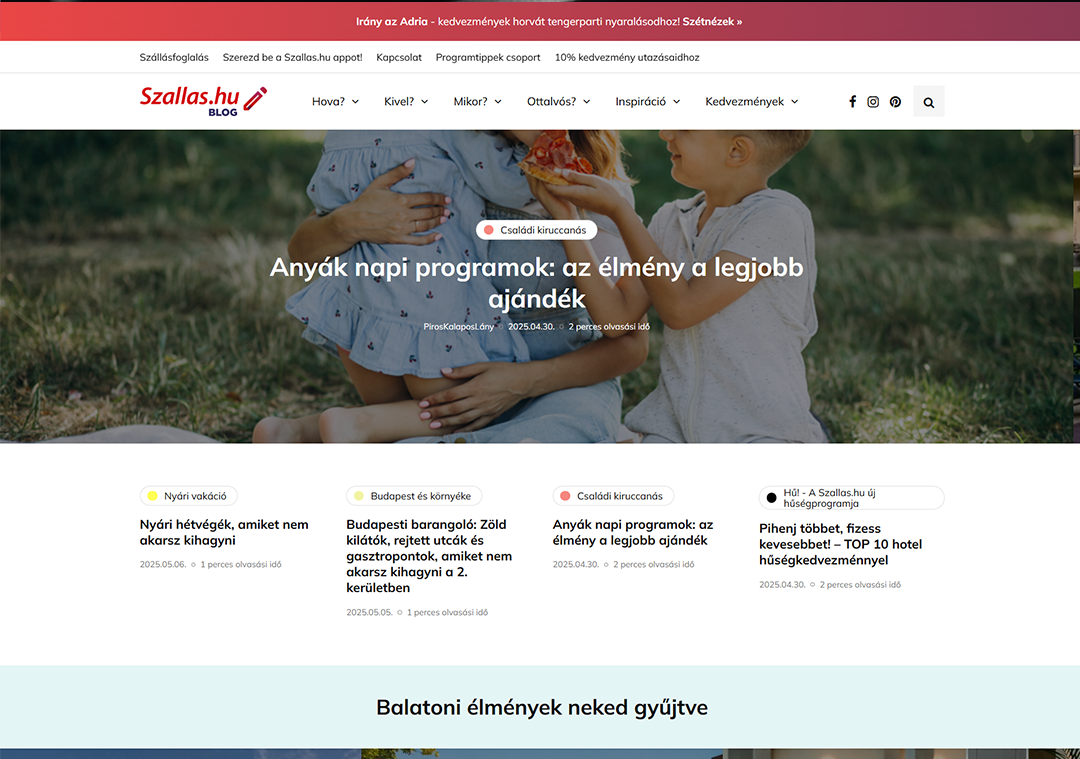Click the search magnifier button

(x=928, y=102)
